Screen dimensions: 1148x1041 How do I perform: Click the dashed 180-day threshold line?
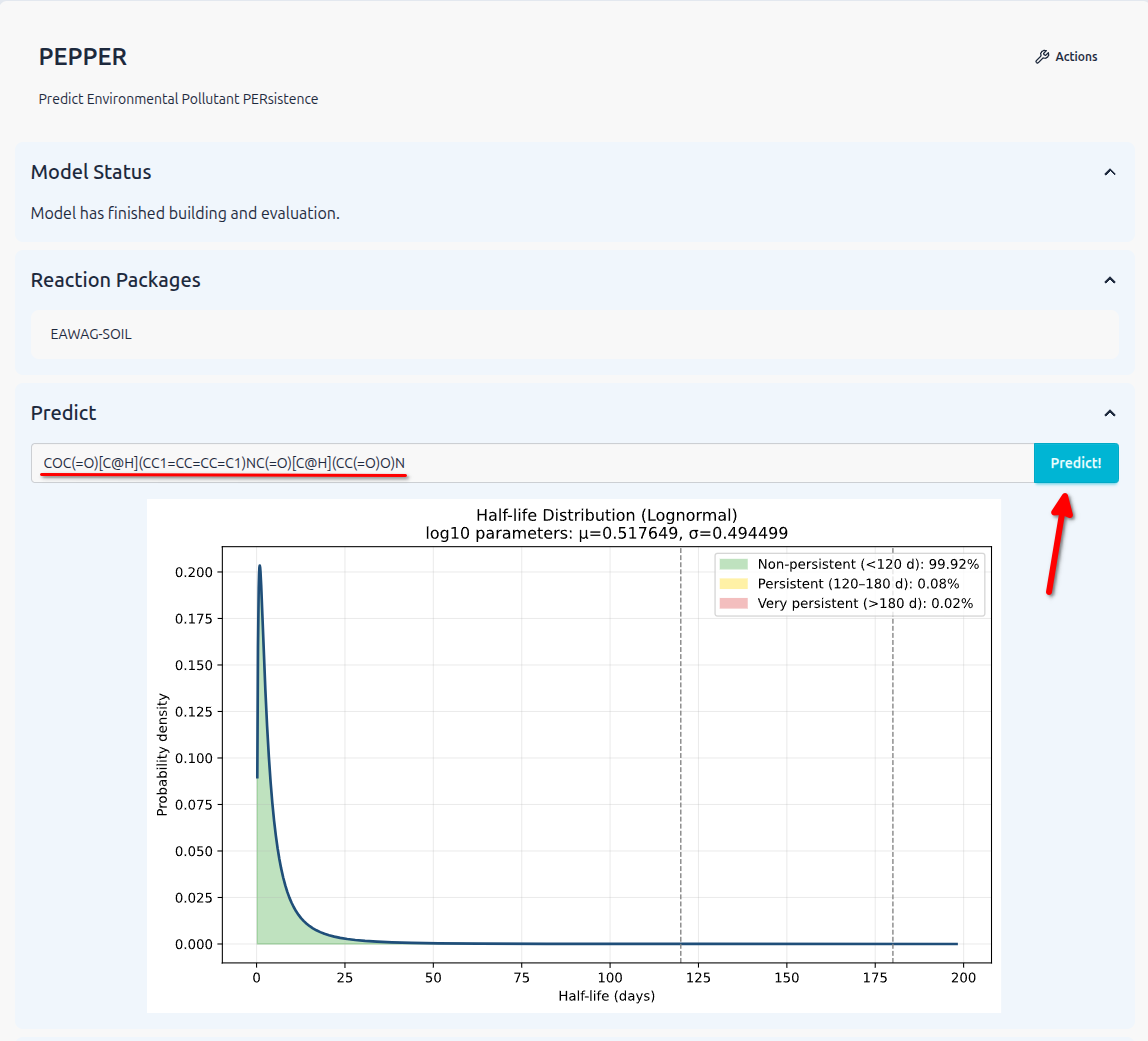tap(893, 760)
